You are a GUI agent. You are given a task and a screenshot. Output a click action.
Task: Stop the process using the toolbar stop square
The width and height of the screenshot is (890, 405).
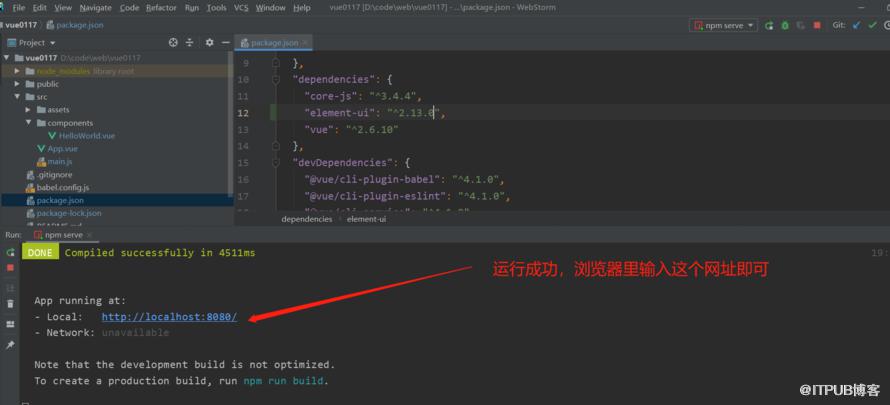pyautogui.click(x=817, y=26)
